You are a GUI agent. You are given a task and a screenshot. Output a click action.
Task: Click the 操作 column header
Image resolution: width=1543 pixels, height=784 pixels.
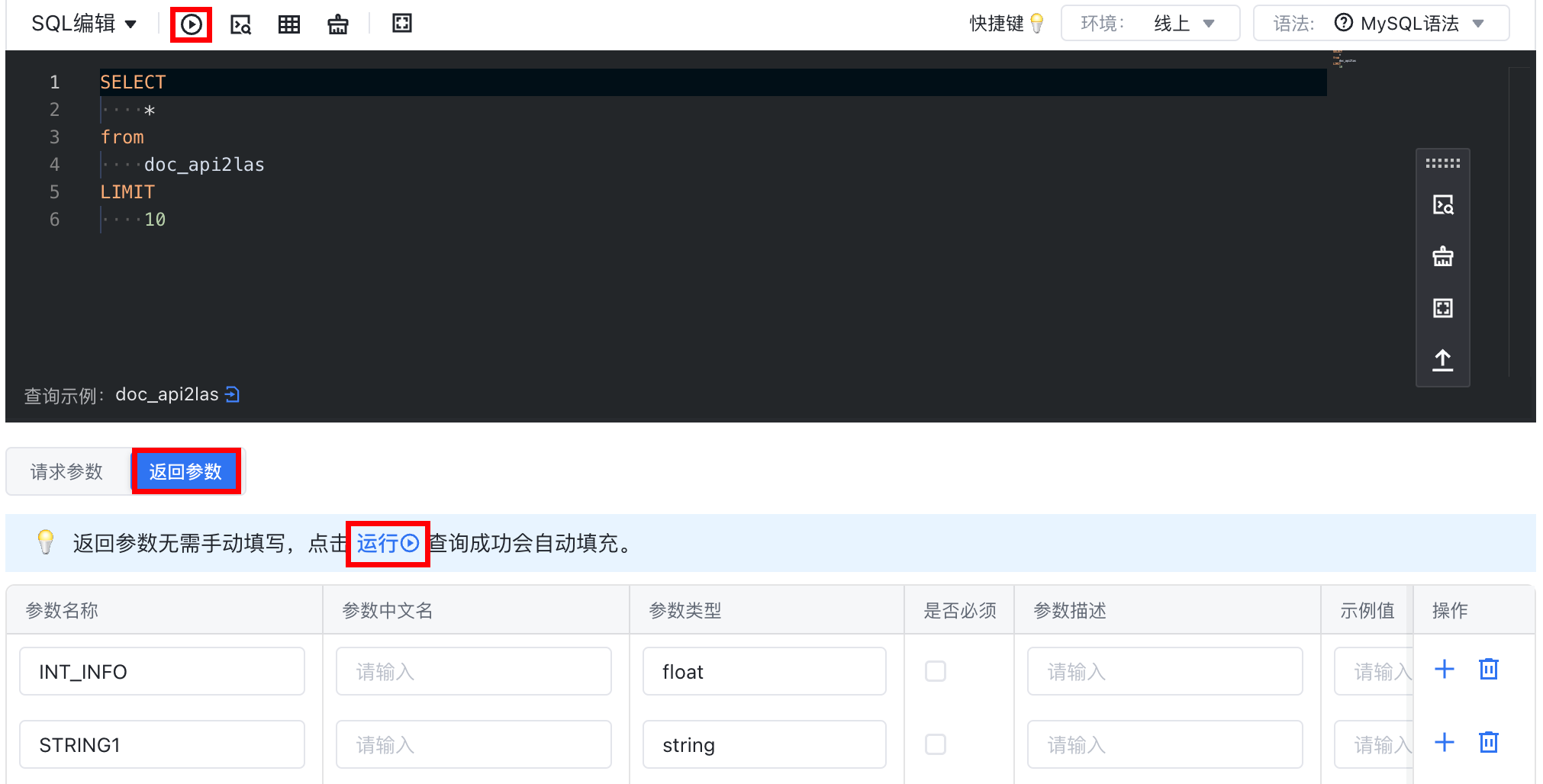pyautogui.click(x=1450, y=610)
